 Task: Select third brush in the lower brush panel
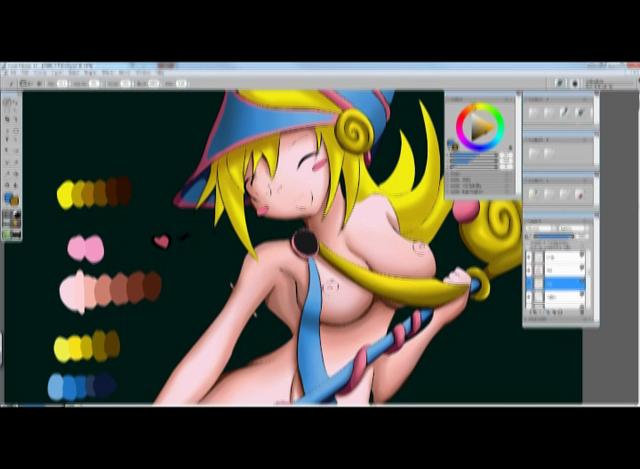point(564,194)
